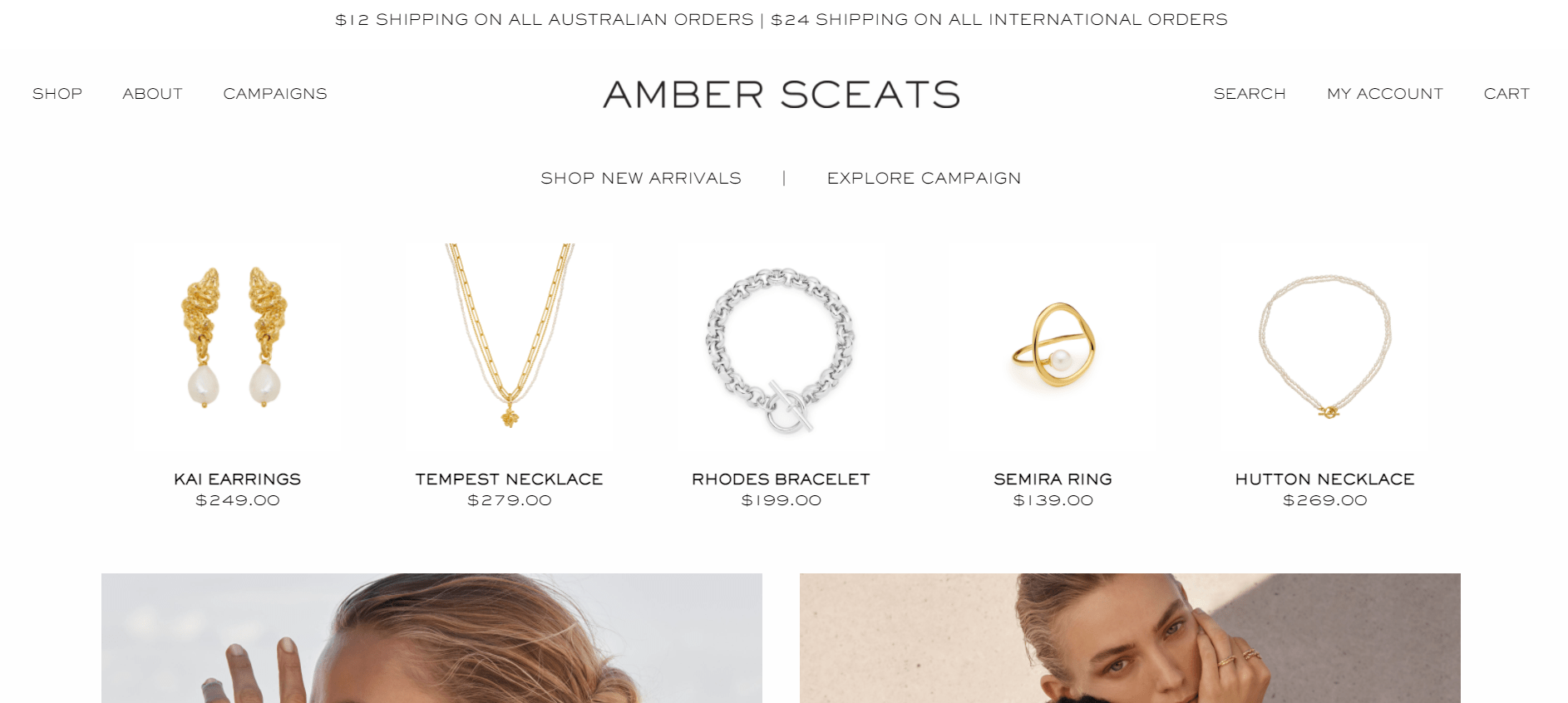View the Cart

coord(1506,94)
